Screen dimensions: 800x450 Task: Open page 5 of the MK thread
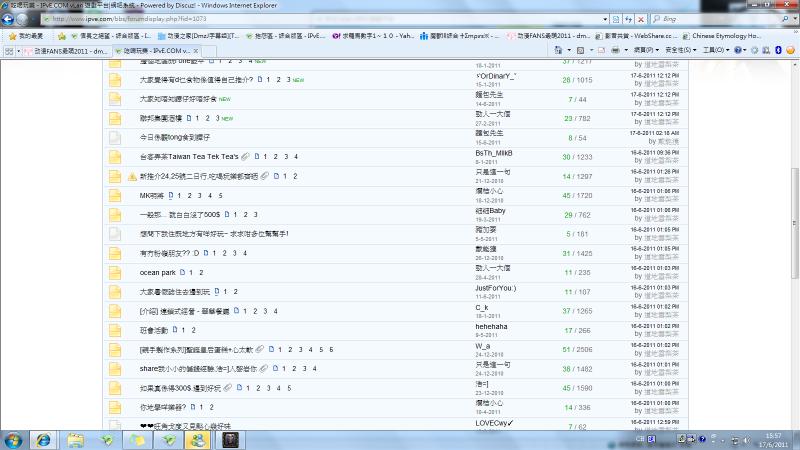tap(220, 195)
